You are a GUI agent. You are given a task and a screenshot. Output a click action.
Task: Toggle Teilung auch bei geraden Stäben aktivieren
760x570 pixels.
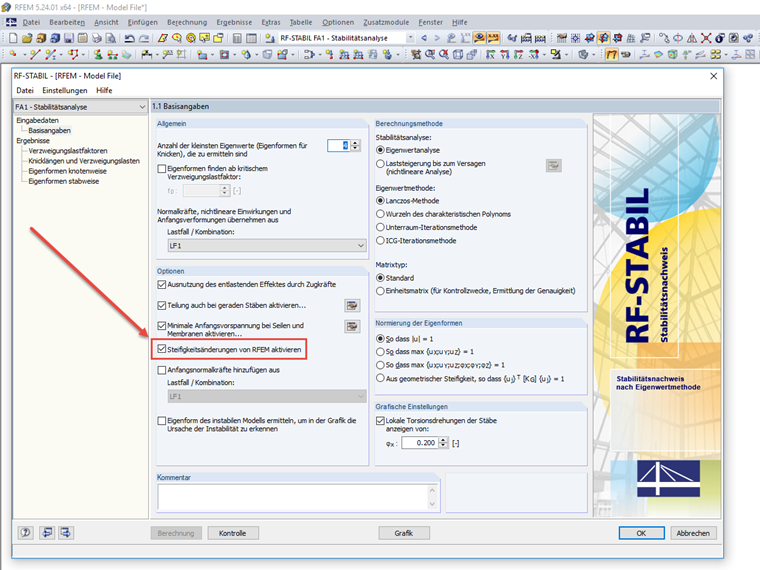[x=162, y=305]
